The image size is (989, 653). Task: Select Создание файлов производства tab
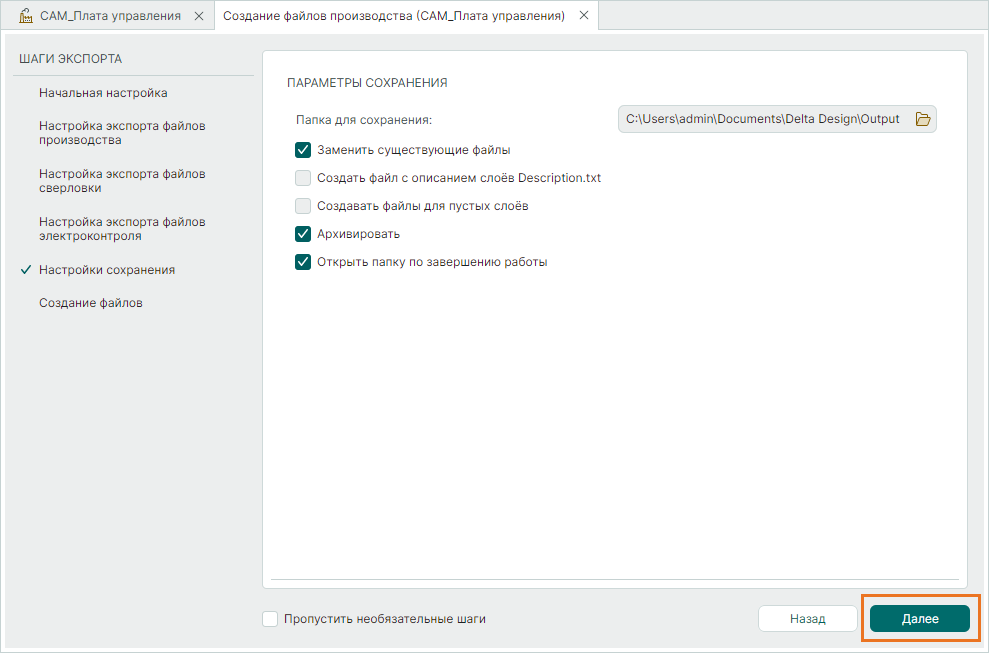click(x=393, y=16)
